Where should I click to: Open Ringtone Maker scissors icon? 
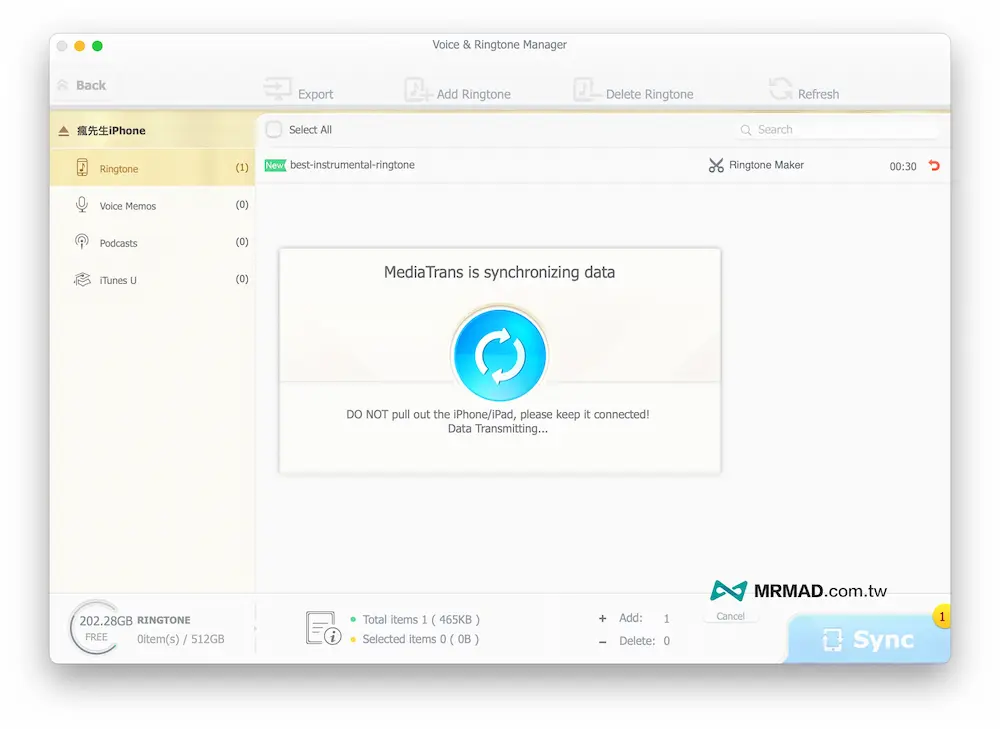[716, 166]
